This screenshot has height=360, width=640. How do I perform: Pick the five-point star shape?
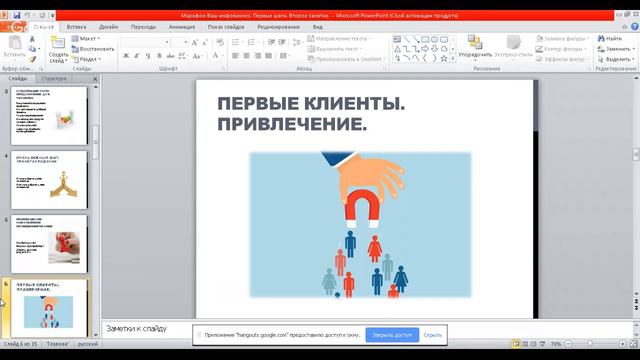click(x=444, y=58)
